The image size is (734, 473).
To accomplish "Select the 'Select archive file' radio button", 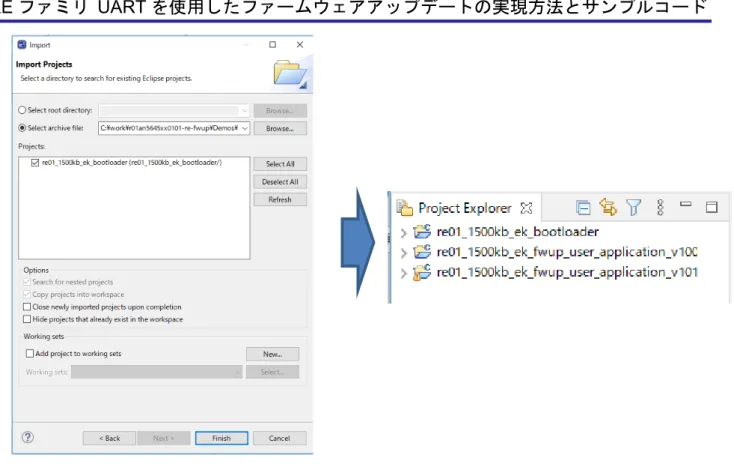I will click(22, 128).
